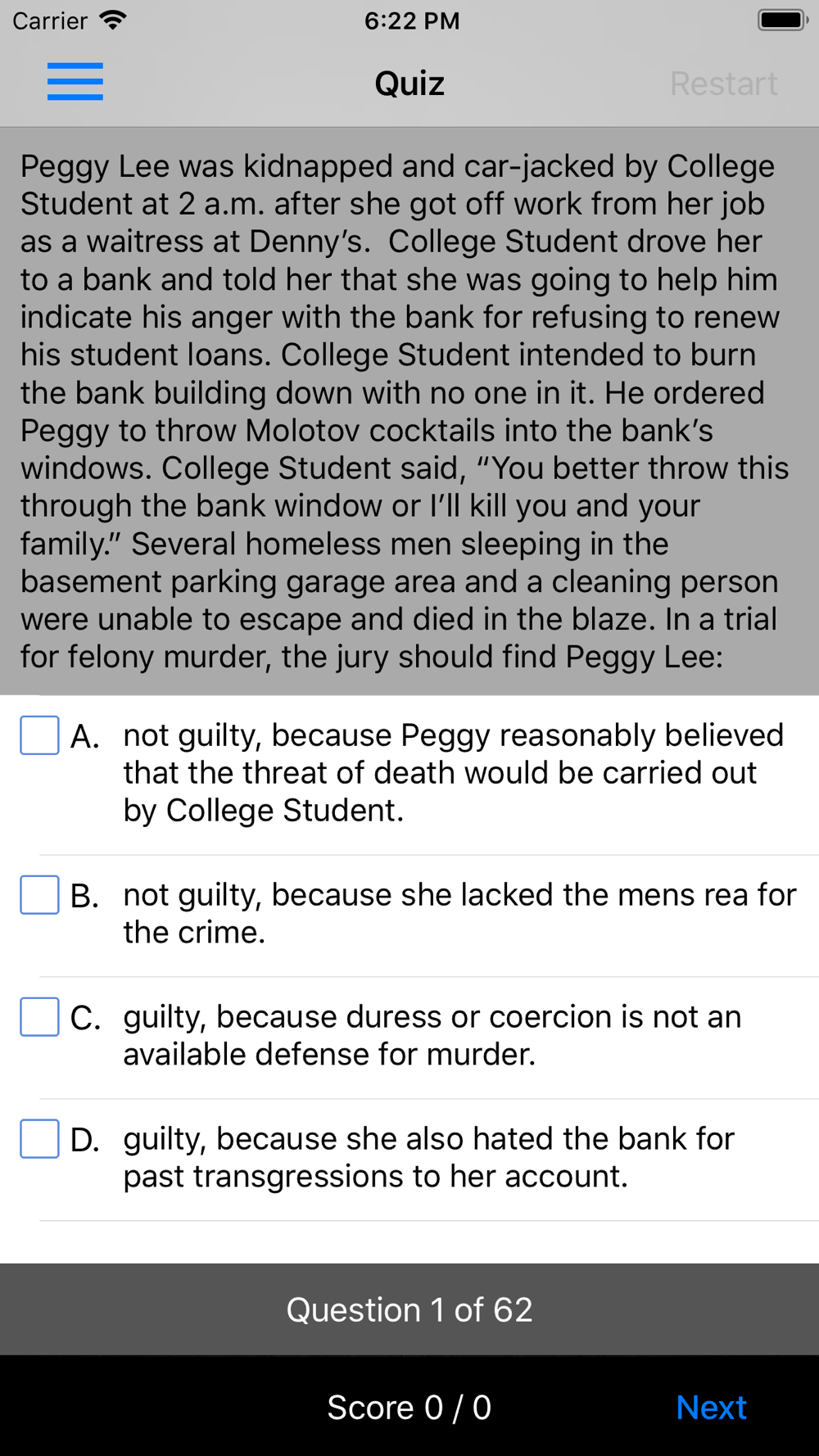The image size is (819, 1456).
Task: Select answer about hating the bank
Action: [429, 1158]
